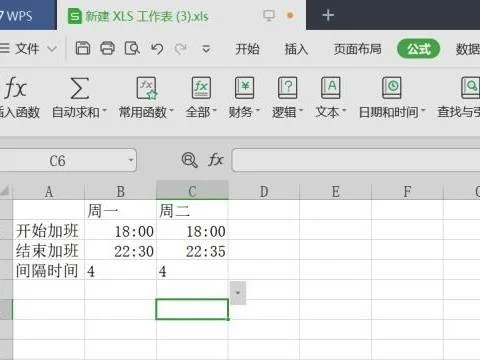Click the Save icon in quick toolbar
This screenshot has width=480, height=360.
click(x=83, y=49)
